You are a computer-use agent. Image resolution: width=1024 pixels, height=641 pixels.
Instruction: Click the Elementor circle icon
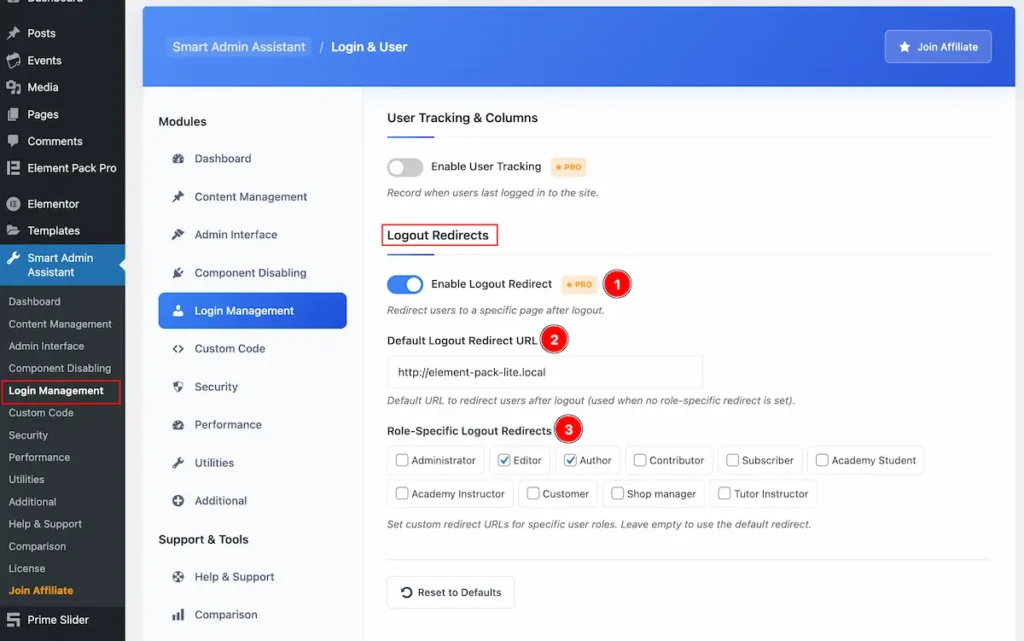(13, 204)
